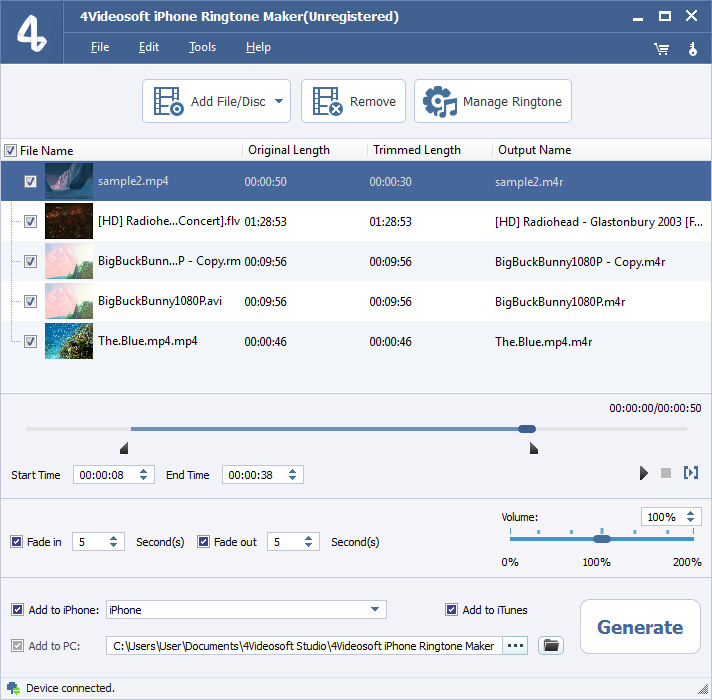This screenshot has width=712, height=700.
Task: Open the Help menu
Action: 258,47
